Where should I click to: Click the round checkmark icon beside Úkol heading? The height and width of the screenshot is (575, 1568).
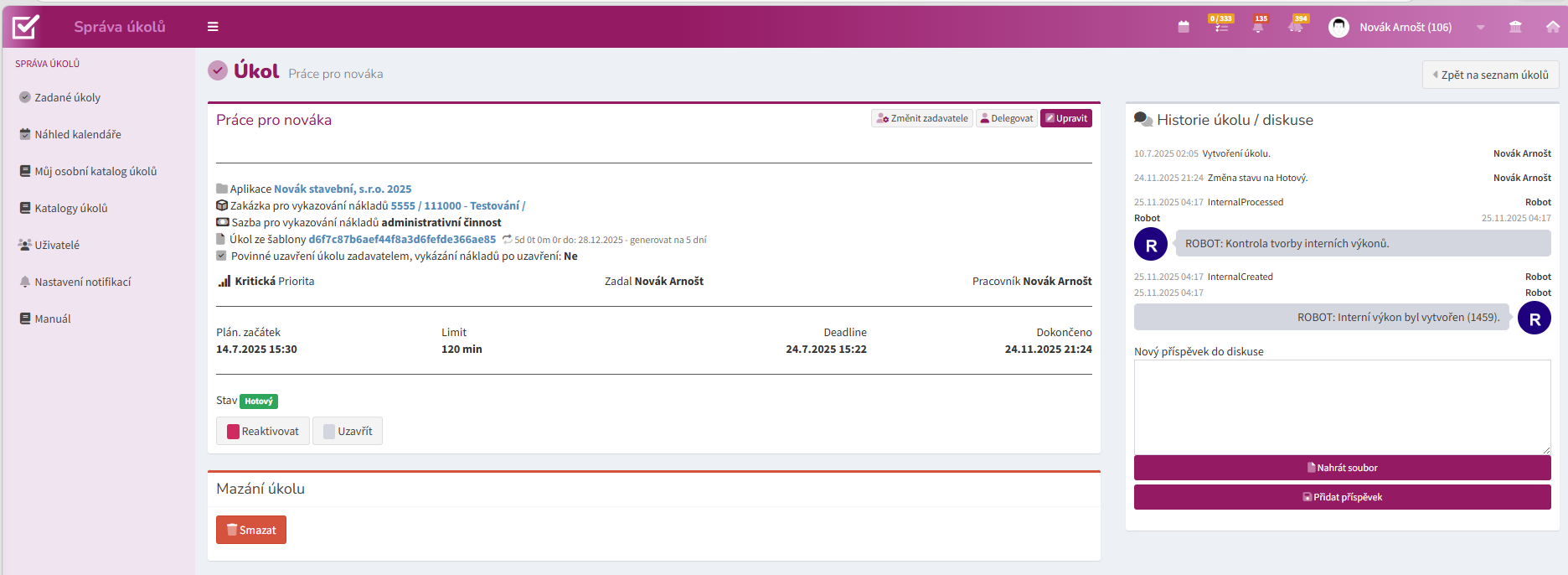[218, 70]
